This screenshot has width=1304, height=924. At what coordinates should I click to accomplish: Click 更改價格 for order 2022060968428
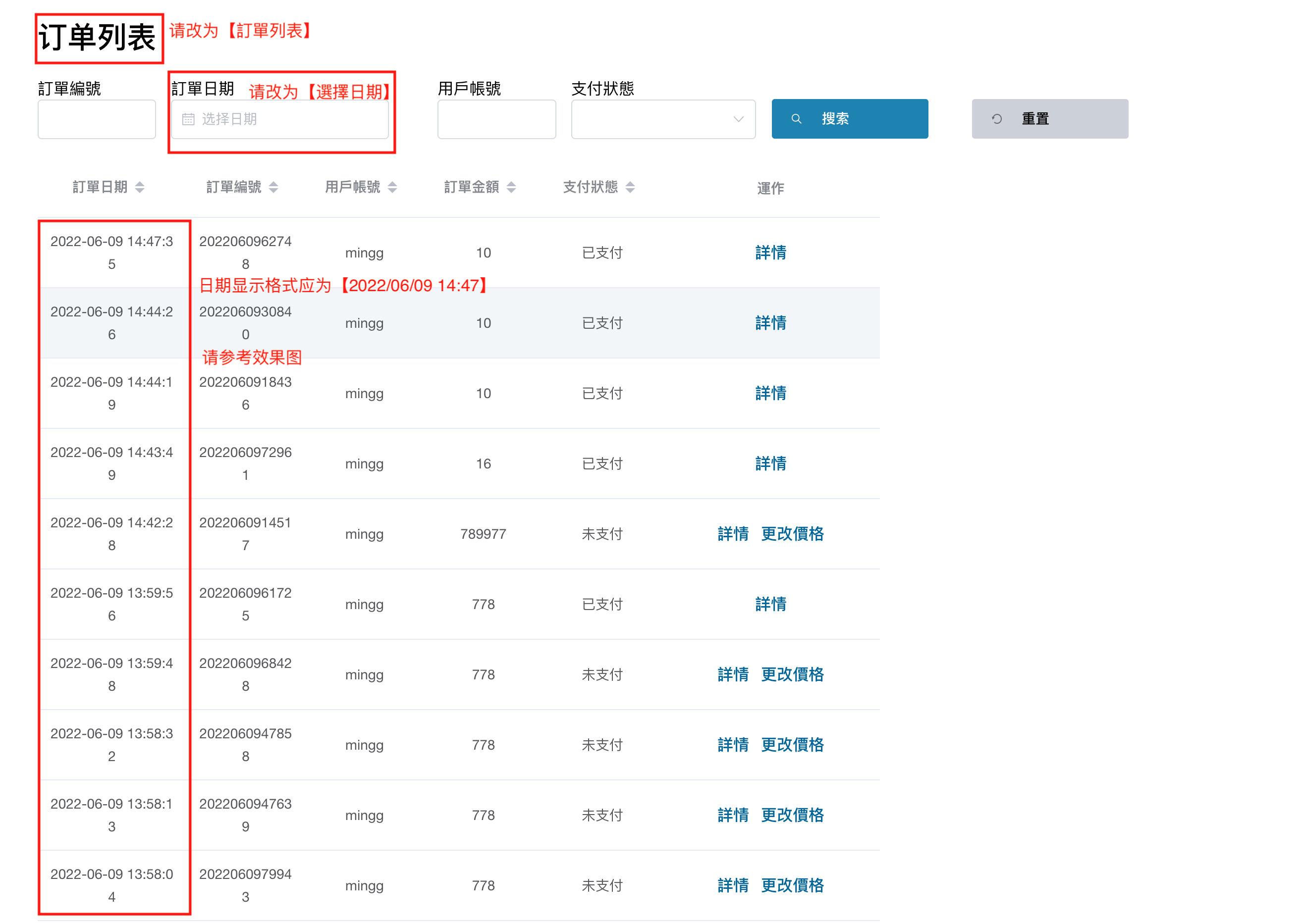click(x=792, y=674)
